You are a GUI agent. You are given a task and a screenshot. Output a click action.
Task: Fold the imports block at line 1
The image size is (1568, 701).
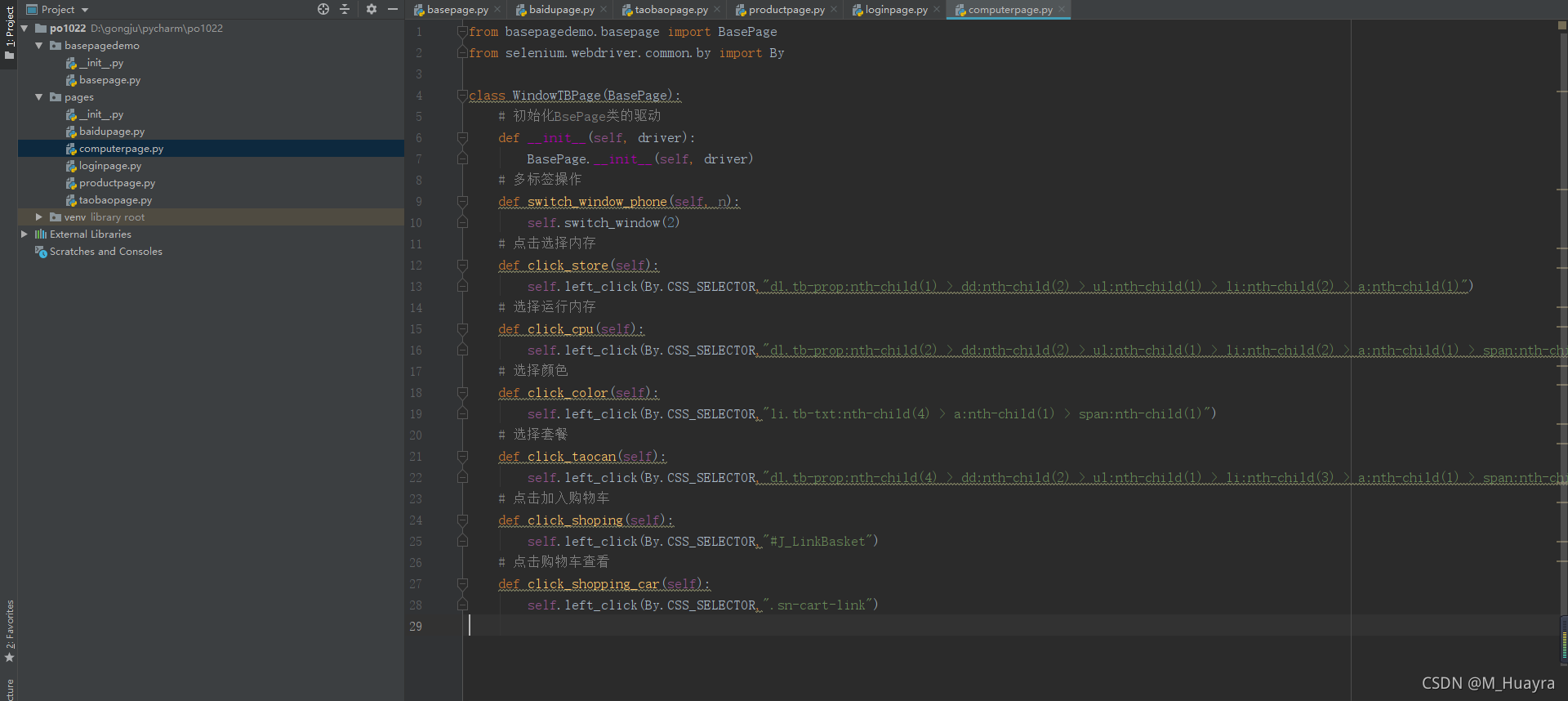click(x=462, y=31)
